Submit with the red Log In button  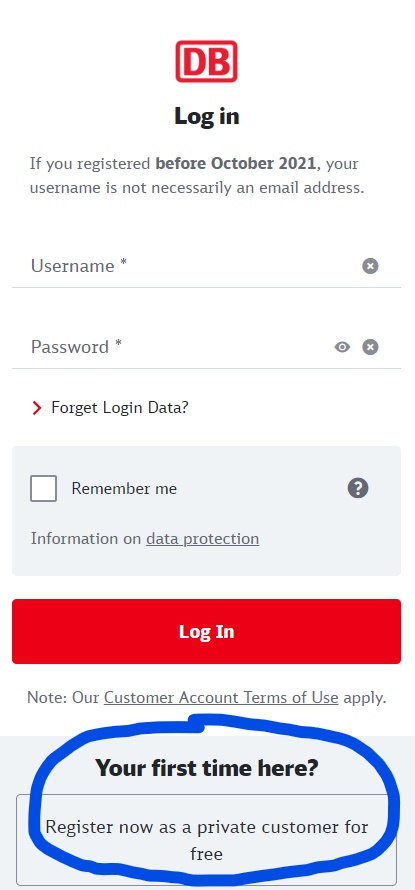[x=206, y=631]
